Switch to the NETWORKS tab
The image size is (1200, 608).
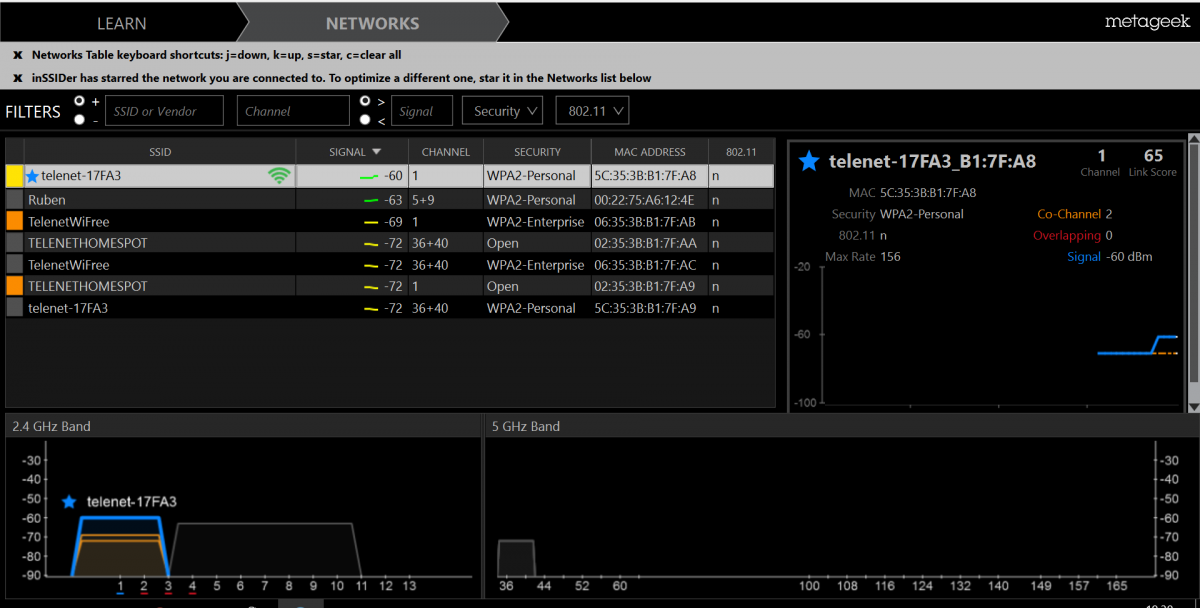pos(372,23)
